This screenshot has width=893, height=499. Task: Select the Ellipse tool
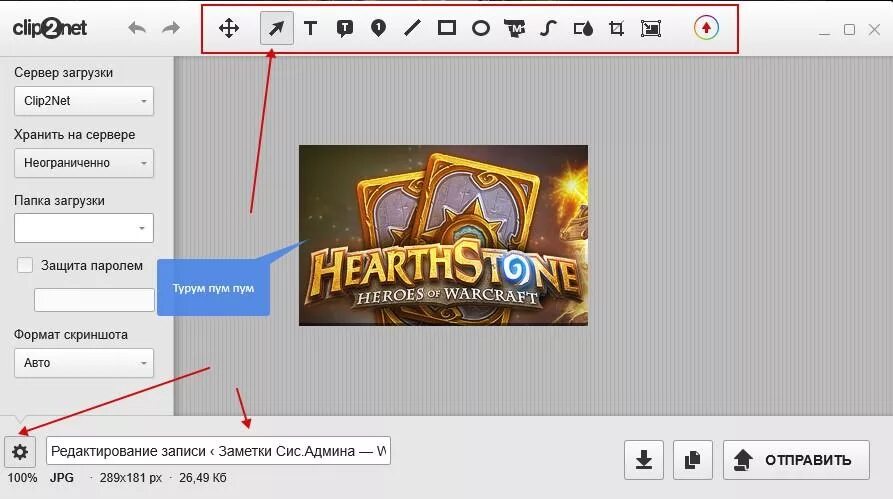coord(481,28)
